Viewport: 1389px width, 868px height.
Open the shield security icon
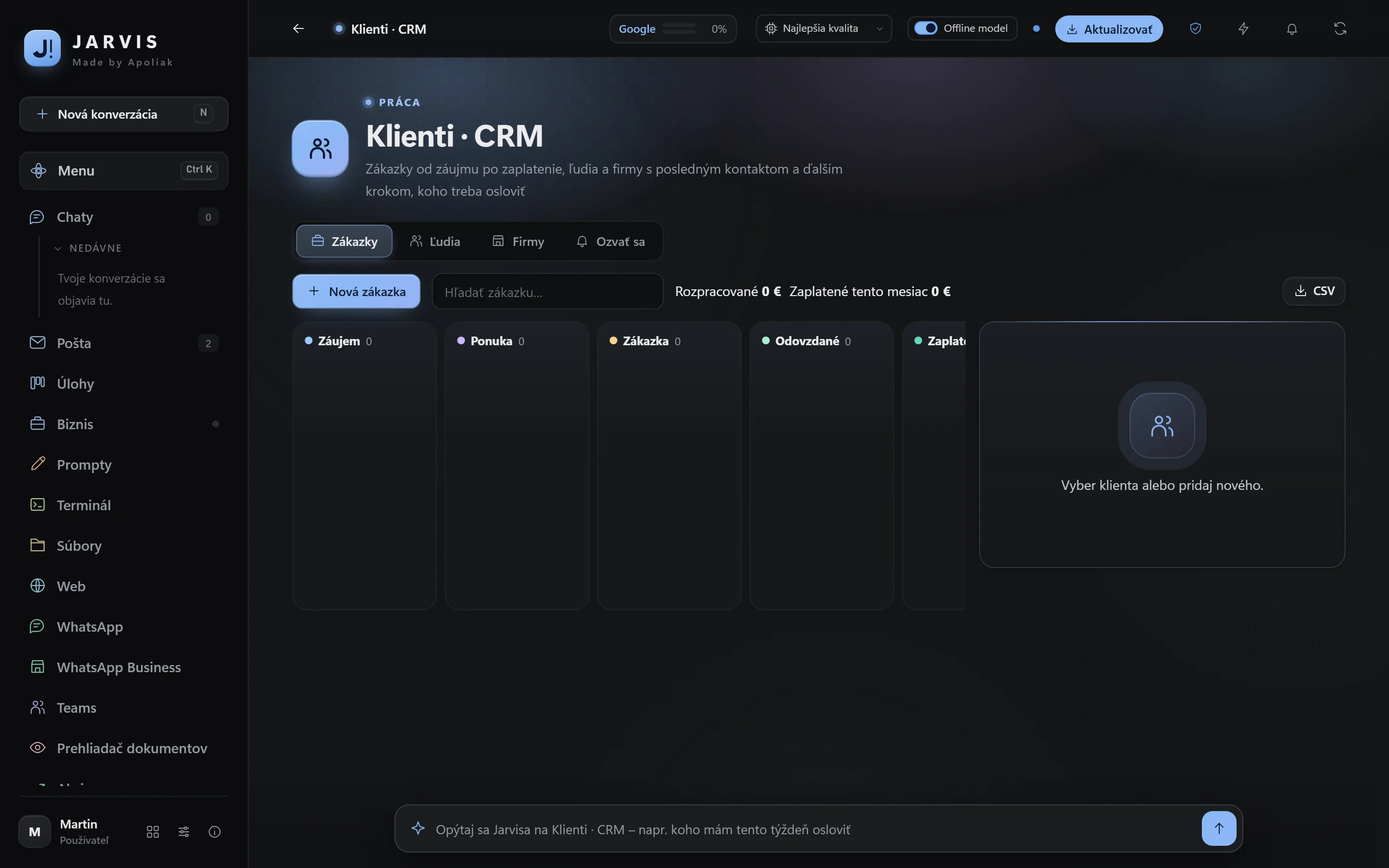pos(1195,29)
